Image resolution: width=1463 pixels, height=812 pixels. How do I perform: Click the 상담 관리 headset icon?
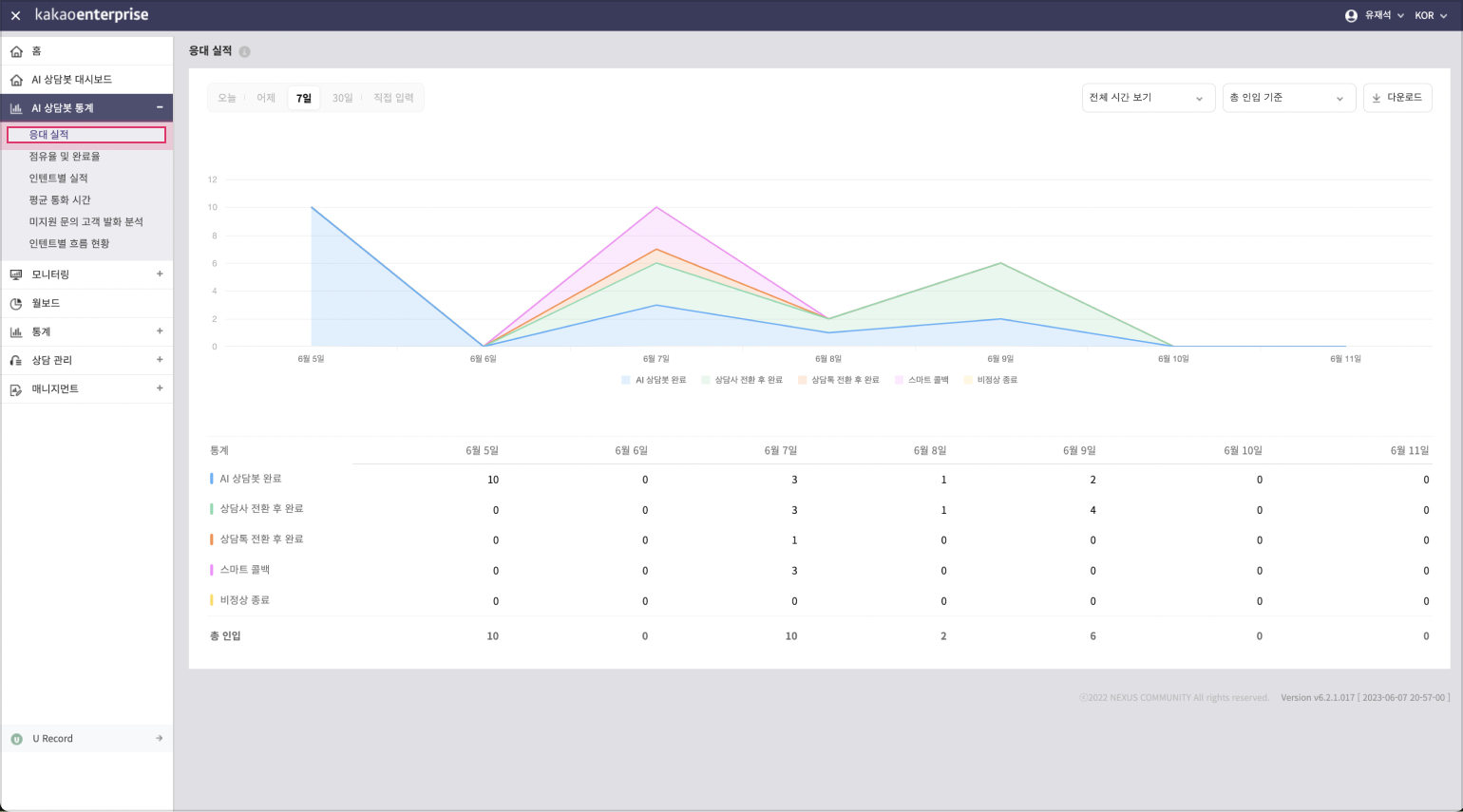click(16, 361)
